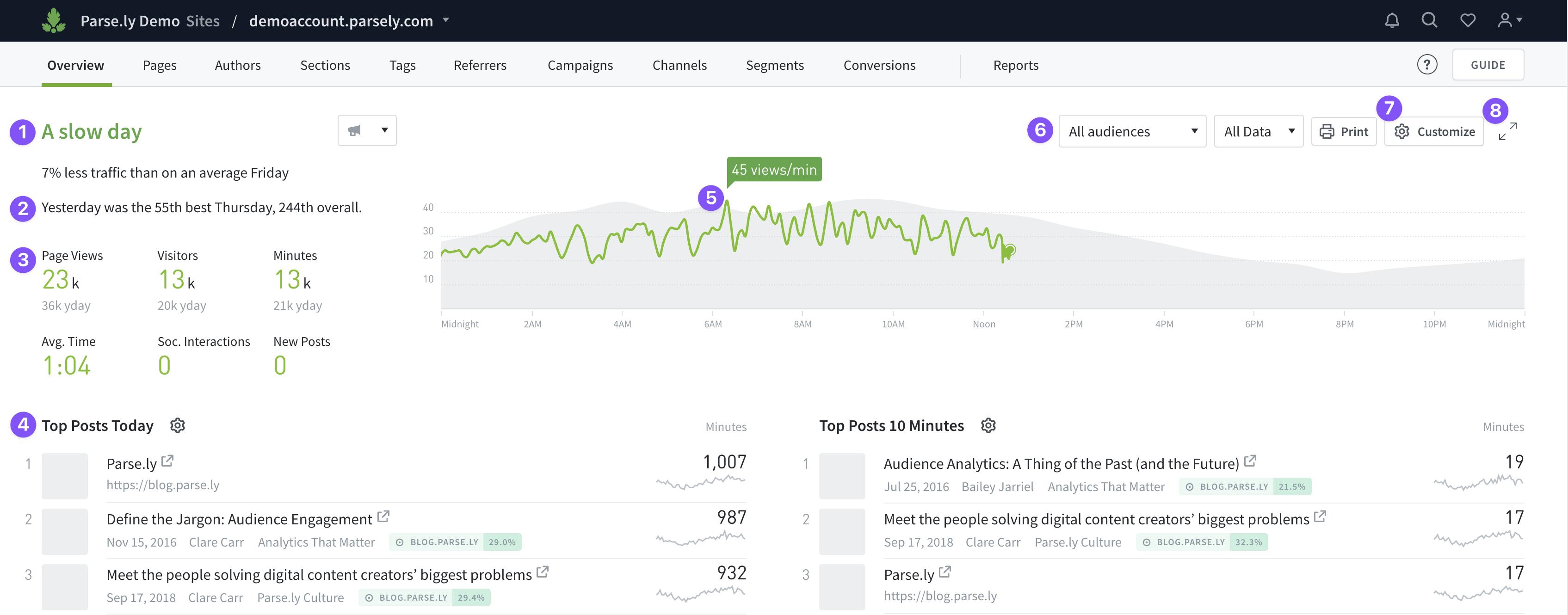The image size is (1568, 615).
Task: Open external link for Define the Jargon post
Action: (x=383, y=517)
